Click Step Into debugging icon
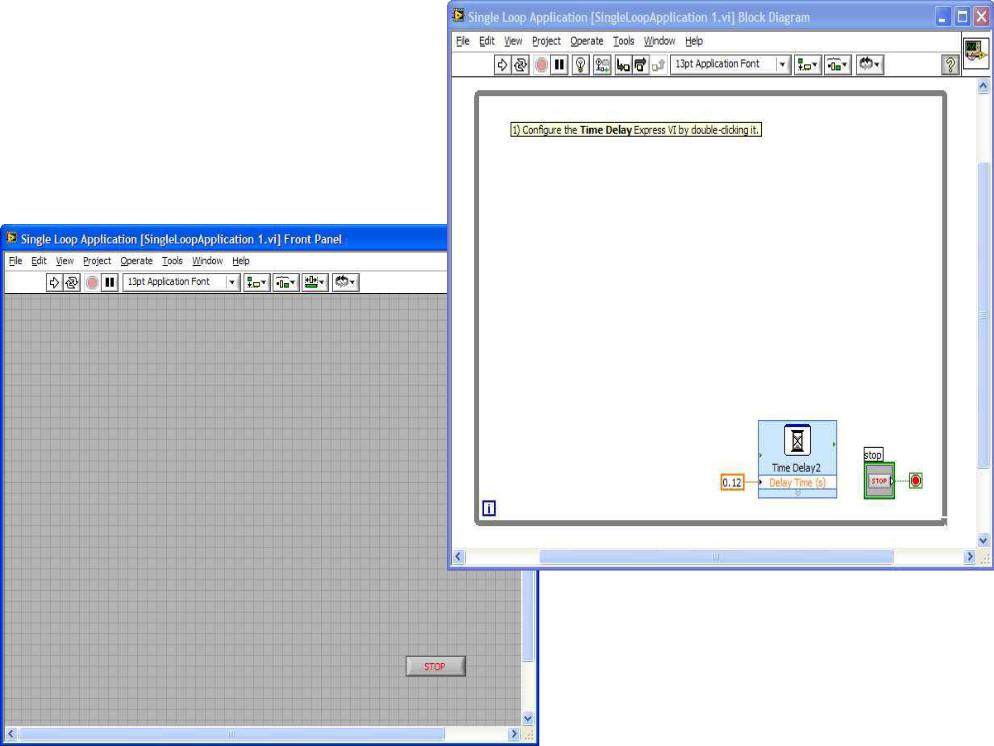 click(x=623, y=65)
